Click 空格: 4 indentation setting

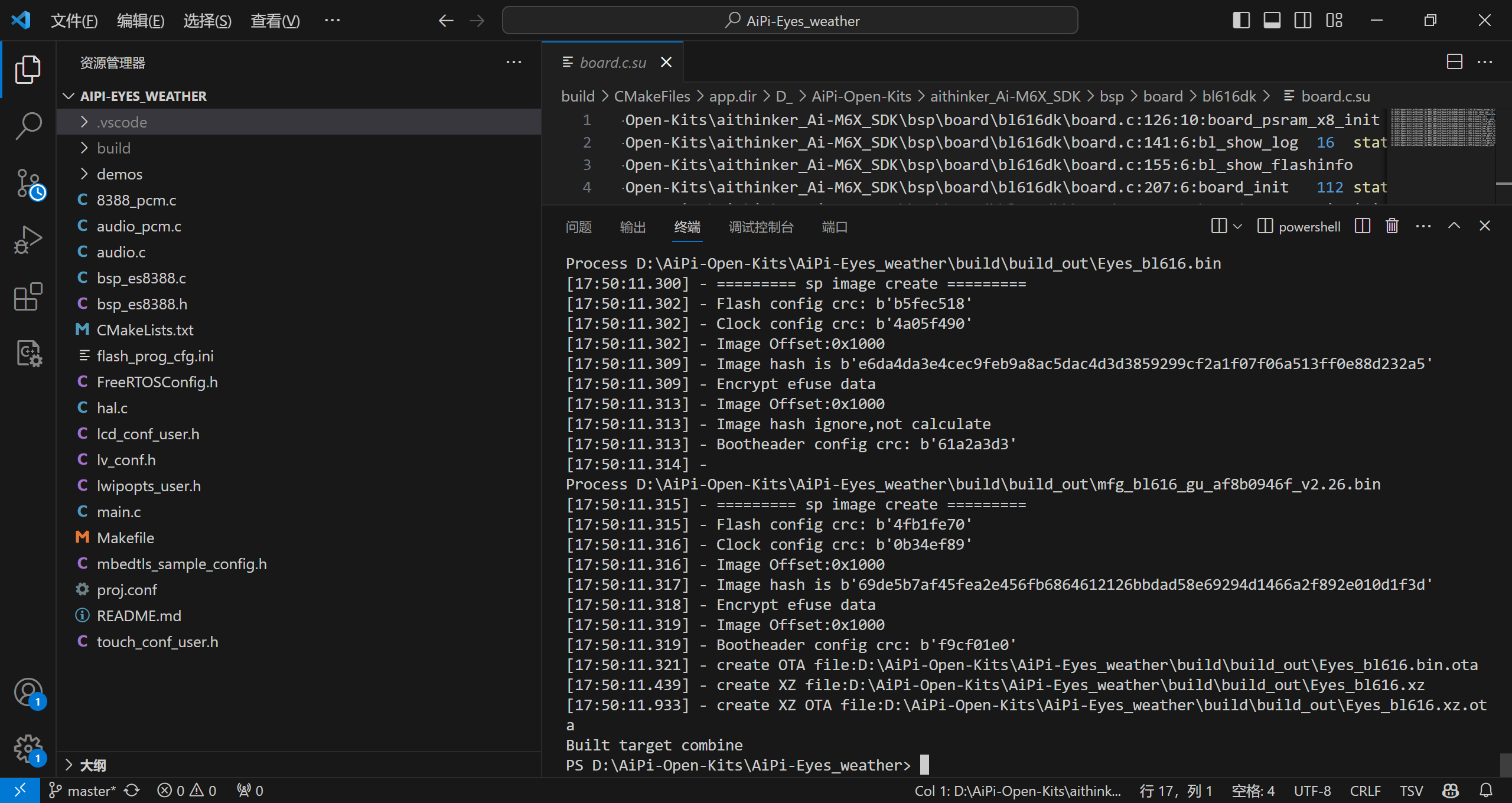tap(1253, 790)
